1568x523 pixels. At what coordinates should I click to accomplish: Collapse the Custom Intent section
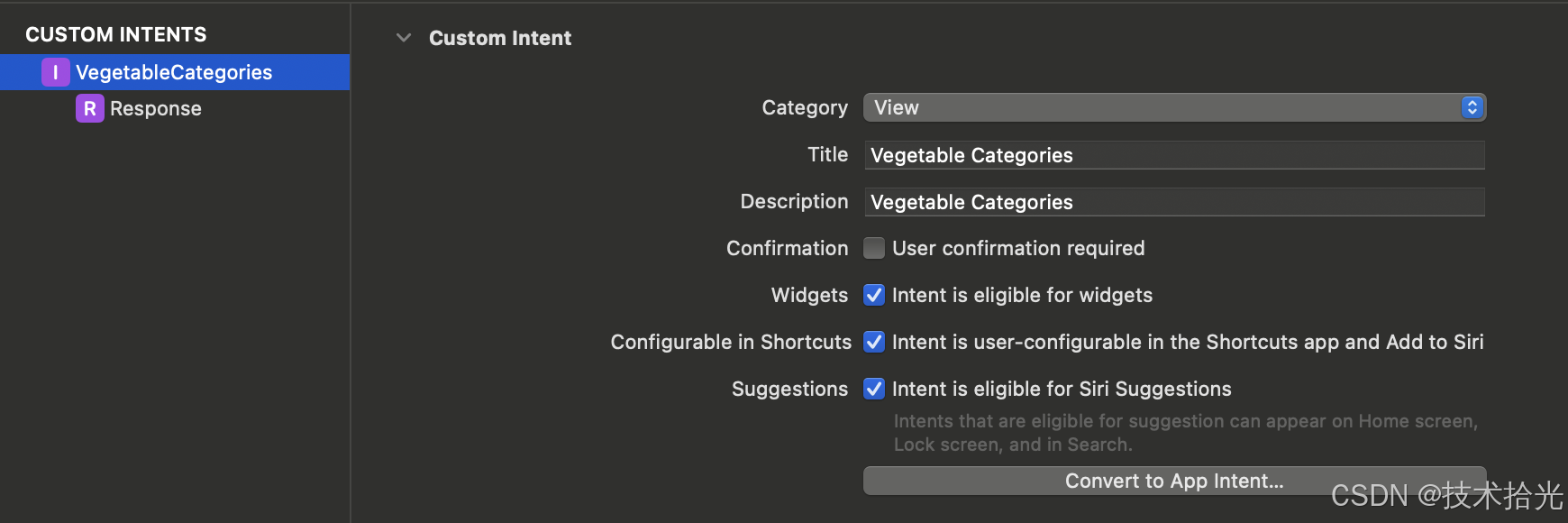pos(404,38)
